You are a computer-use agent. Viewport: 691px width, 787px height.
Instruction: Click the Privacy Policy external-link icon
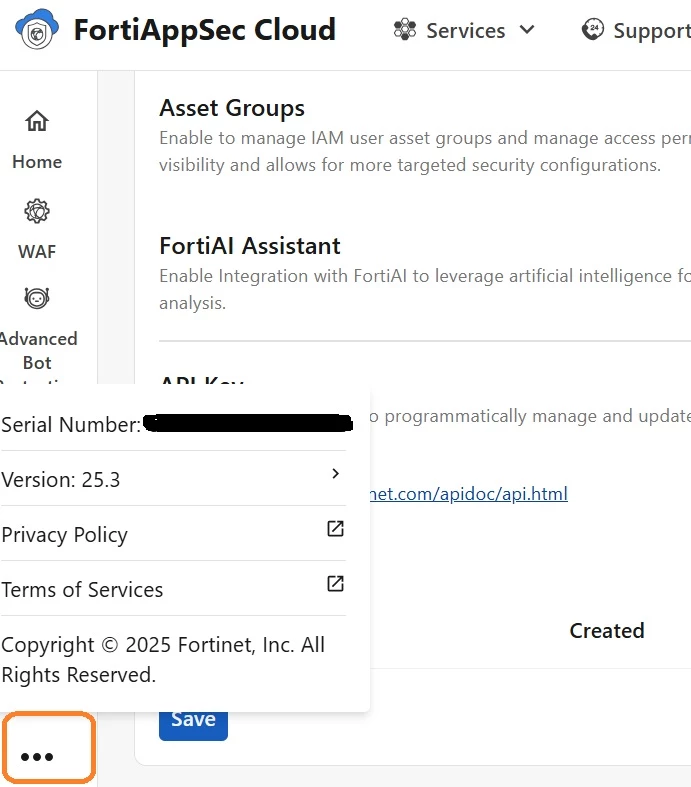pos(335,529)
